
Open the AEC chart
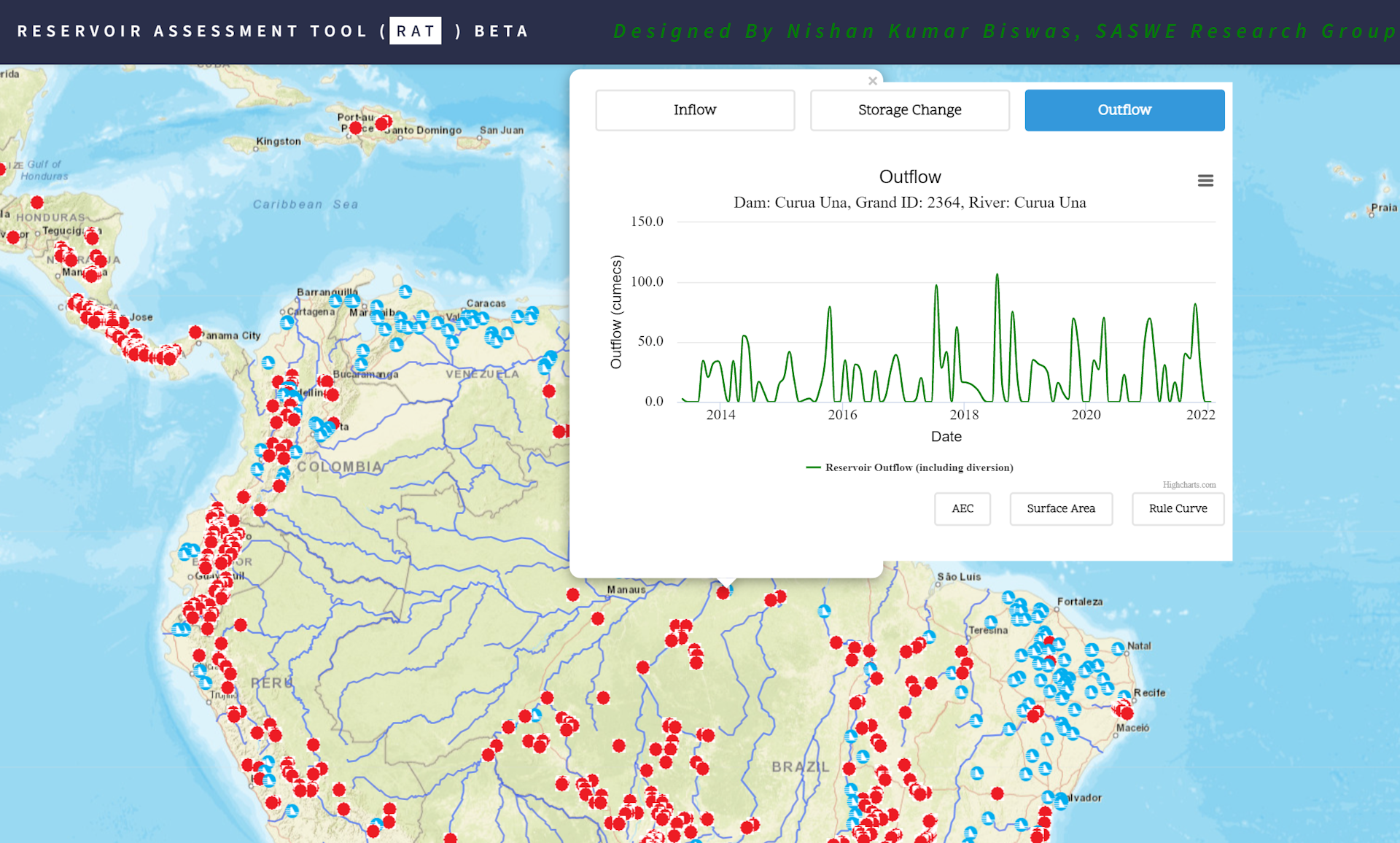point(962,508)
